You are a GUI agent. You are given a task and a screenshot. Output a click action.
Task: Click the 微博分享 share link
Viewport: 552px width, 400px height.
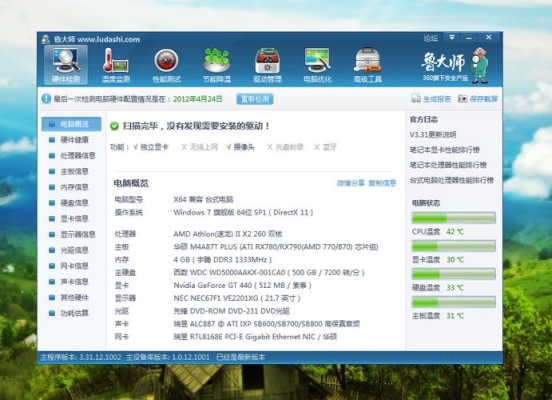point(351,183)
